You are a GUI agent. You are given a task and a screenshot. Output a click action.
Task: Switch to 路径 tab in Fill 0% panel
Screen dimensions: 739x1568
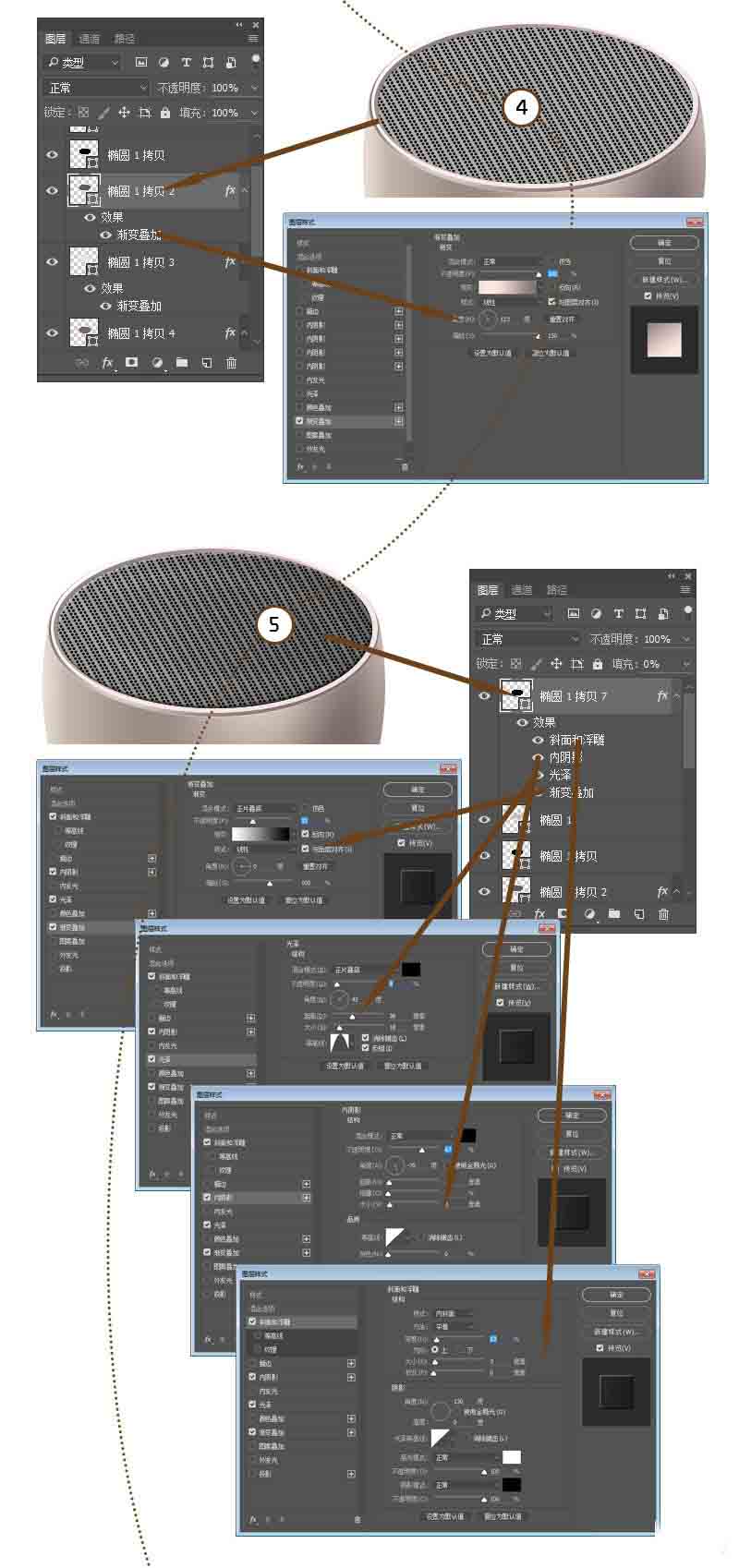pyautogui.click(x=557, y=590)
